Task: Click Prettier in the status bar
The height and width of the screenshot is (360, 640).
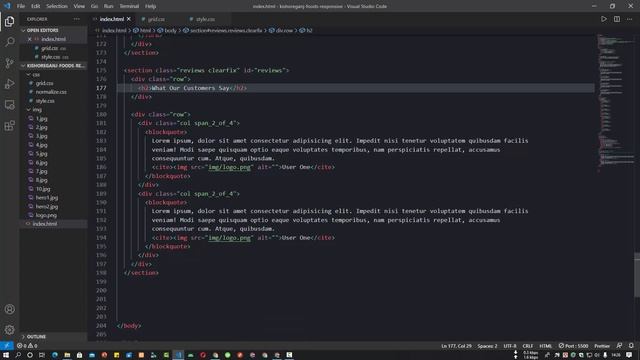Action: tap(602, 346)
